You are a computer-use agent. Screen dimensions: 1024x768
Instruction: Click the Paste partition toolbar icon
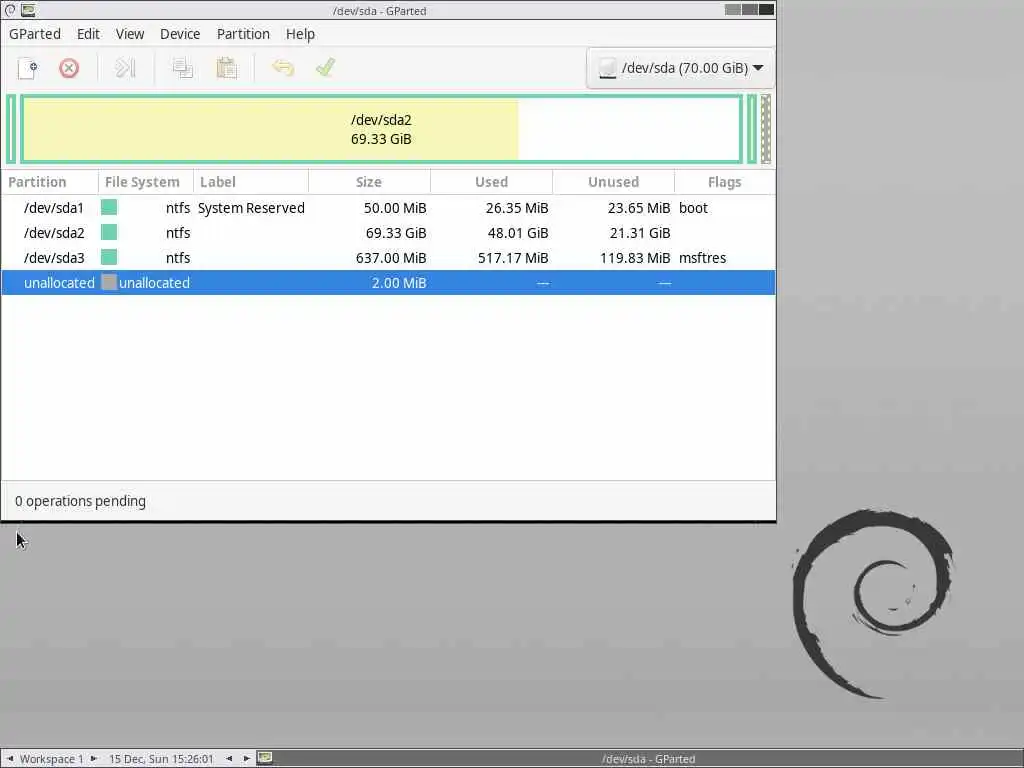227,68
